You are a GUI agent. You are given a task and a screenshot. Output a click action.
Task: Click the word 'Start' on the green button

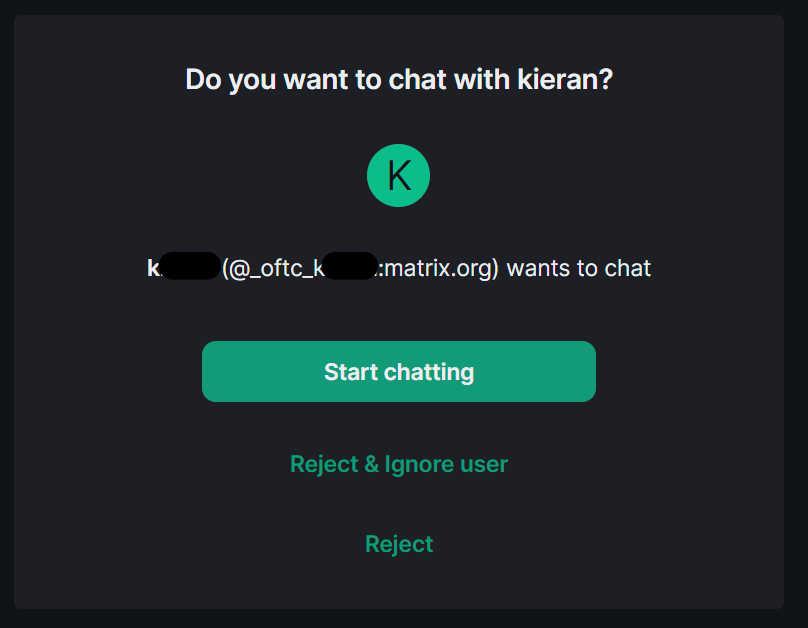351,372
